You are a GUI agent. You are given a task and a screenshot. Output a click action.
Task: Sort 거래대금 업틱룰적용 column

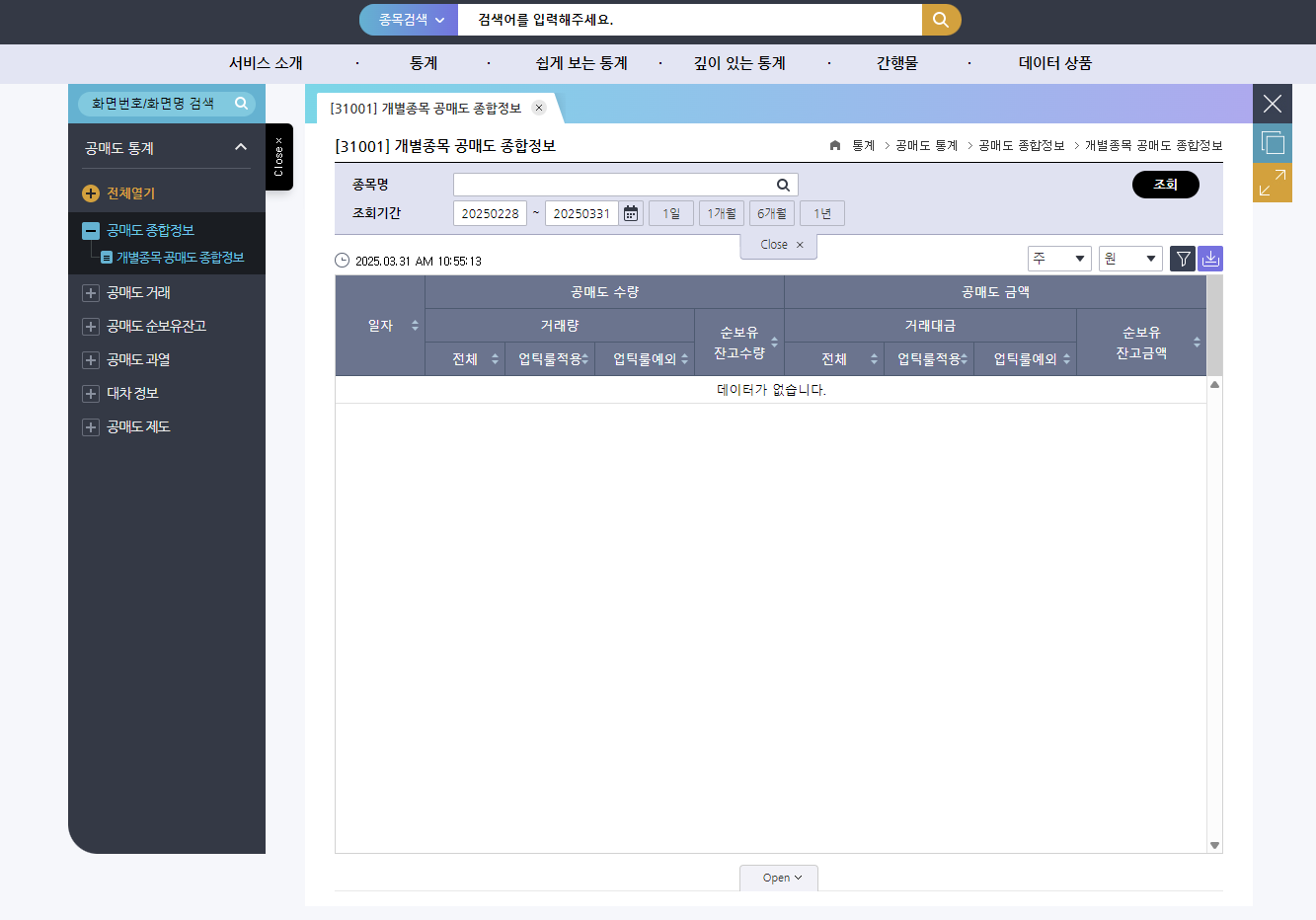pos(964,359)
